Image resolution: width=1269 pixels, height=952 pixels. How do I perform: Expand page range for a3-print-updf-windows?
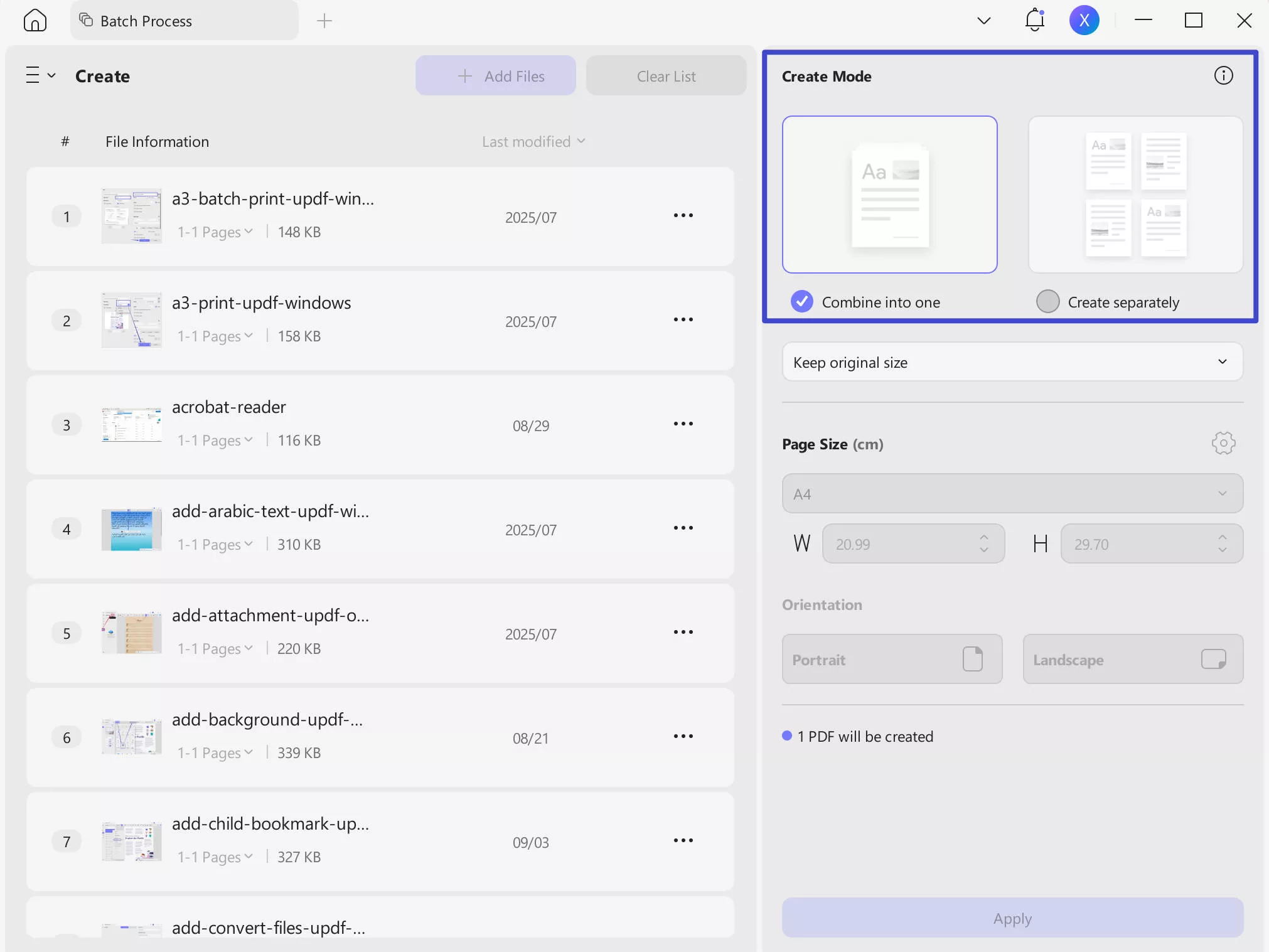215,336
